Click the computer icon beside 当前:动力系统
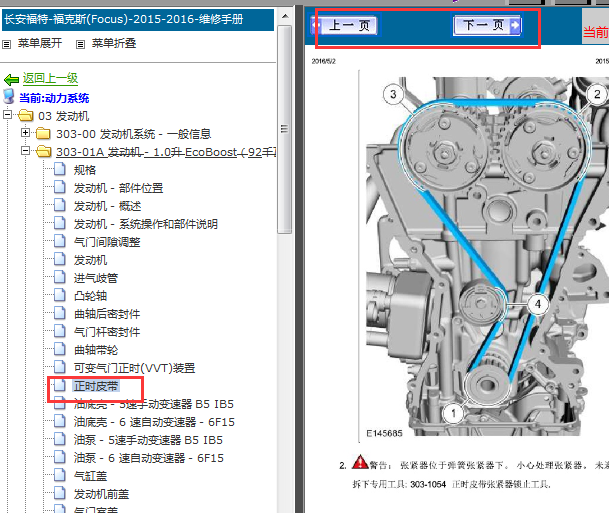This screenshot has height=513, width=609. coord(9,96)
